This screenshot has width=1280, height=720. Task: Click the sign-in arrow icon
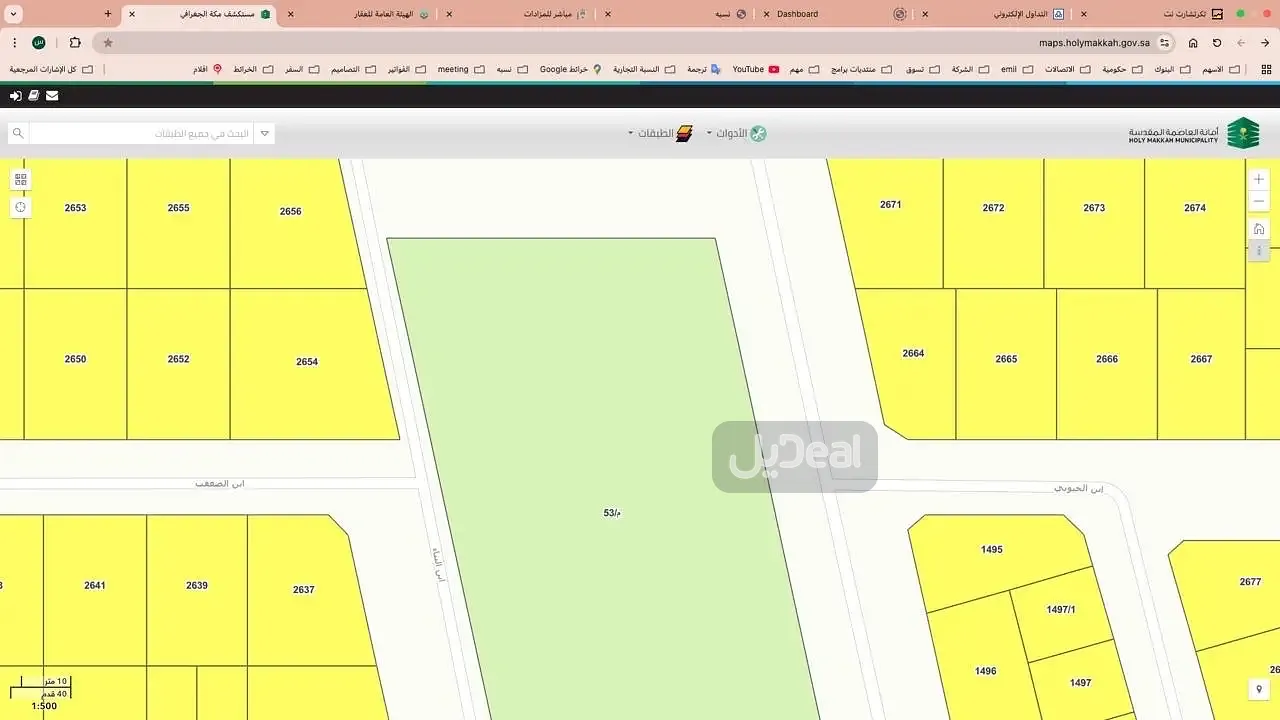(x=15, y=96)
